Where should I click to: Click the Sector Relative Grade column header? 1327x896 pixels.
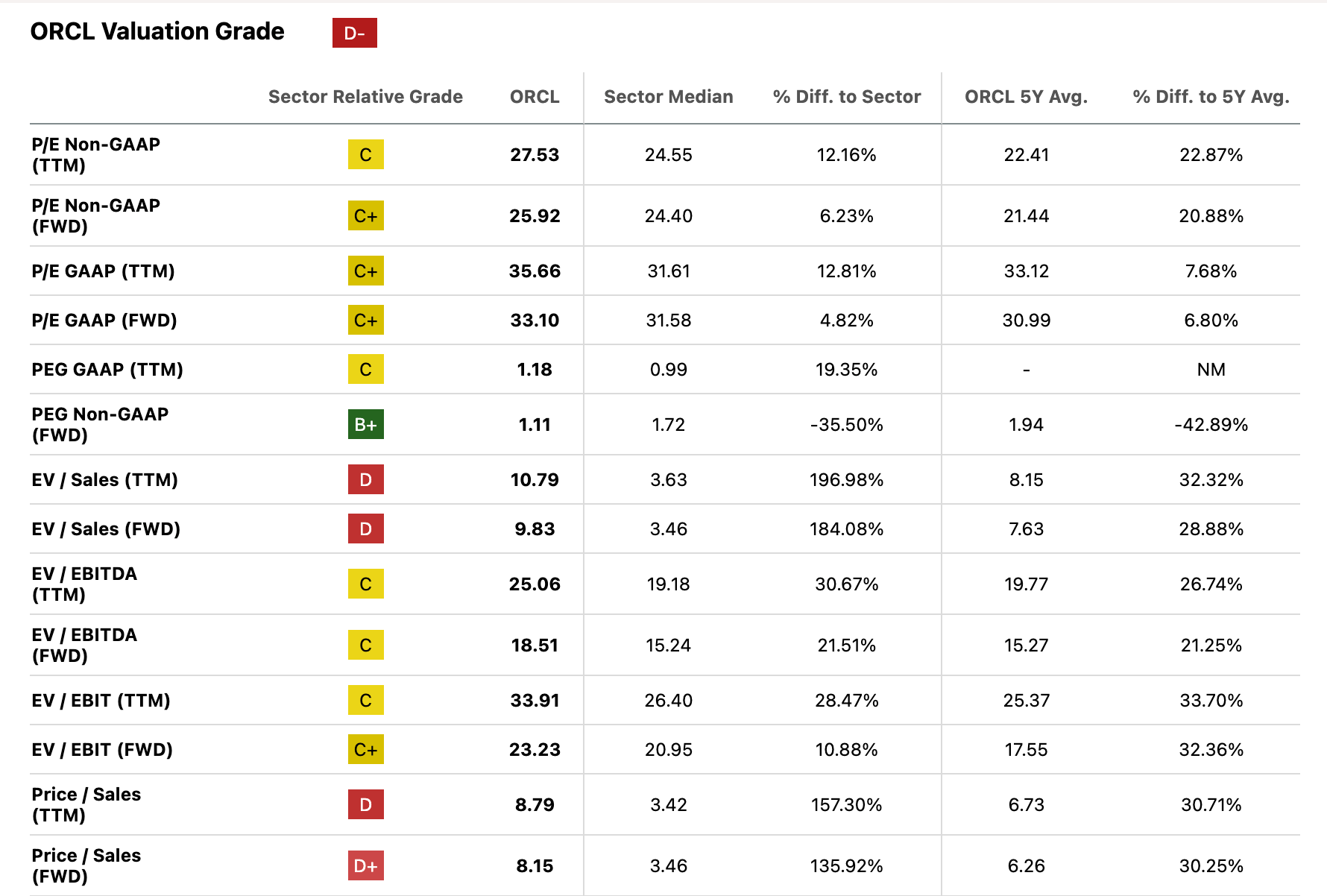pyautogui.click(x=365, y=97)
